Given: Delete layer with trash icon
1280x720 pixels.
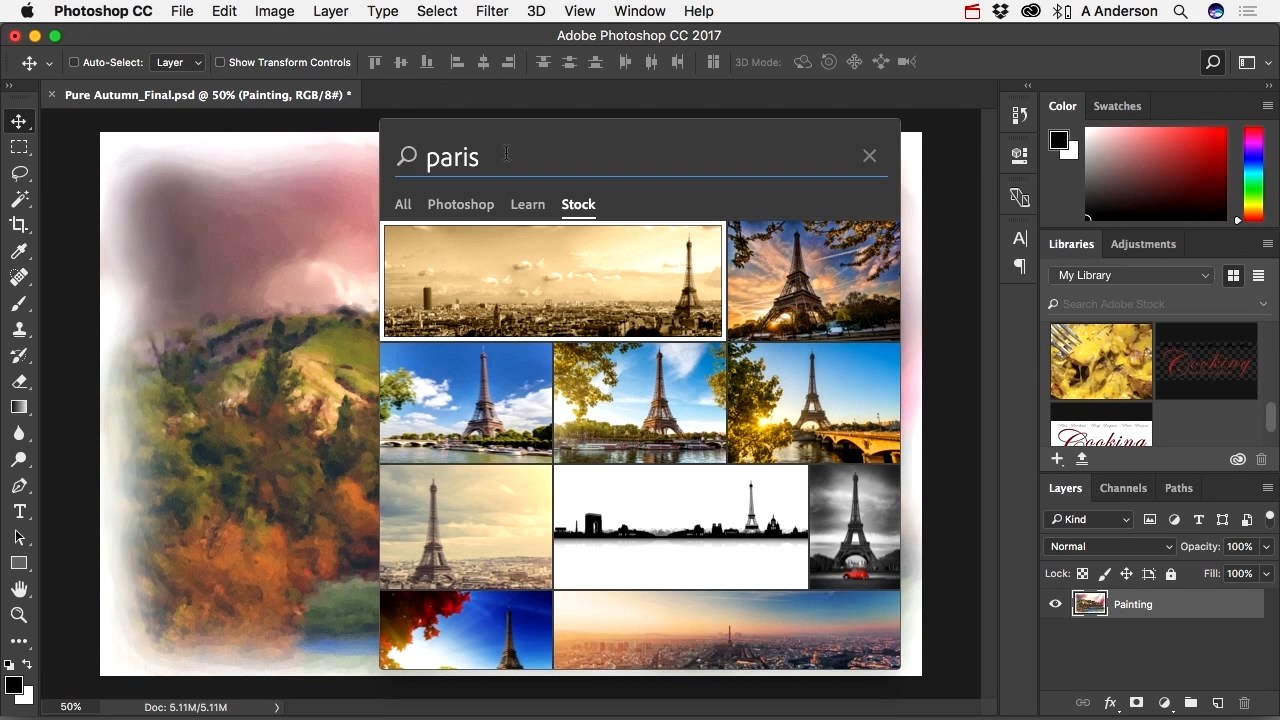Looking at the screenshot, I should pos(1245,703).
